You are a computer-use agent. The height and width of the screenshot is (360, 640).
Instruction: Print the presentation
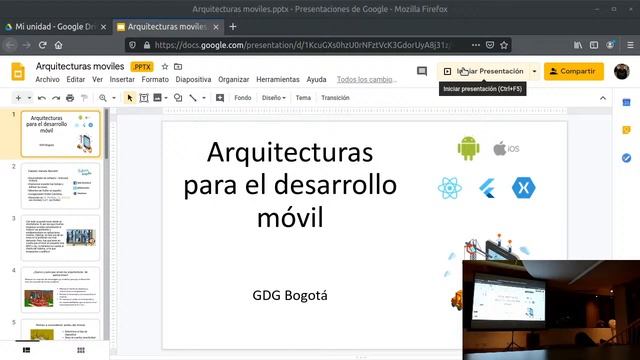pos(70,98)
